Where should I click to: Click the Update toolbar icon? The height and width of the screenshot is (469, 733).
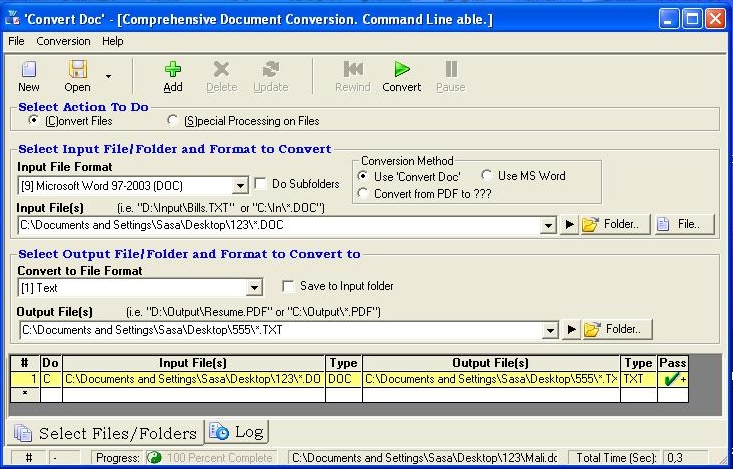point(271,70)
